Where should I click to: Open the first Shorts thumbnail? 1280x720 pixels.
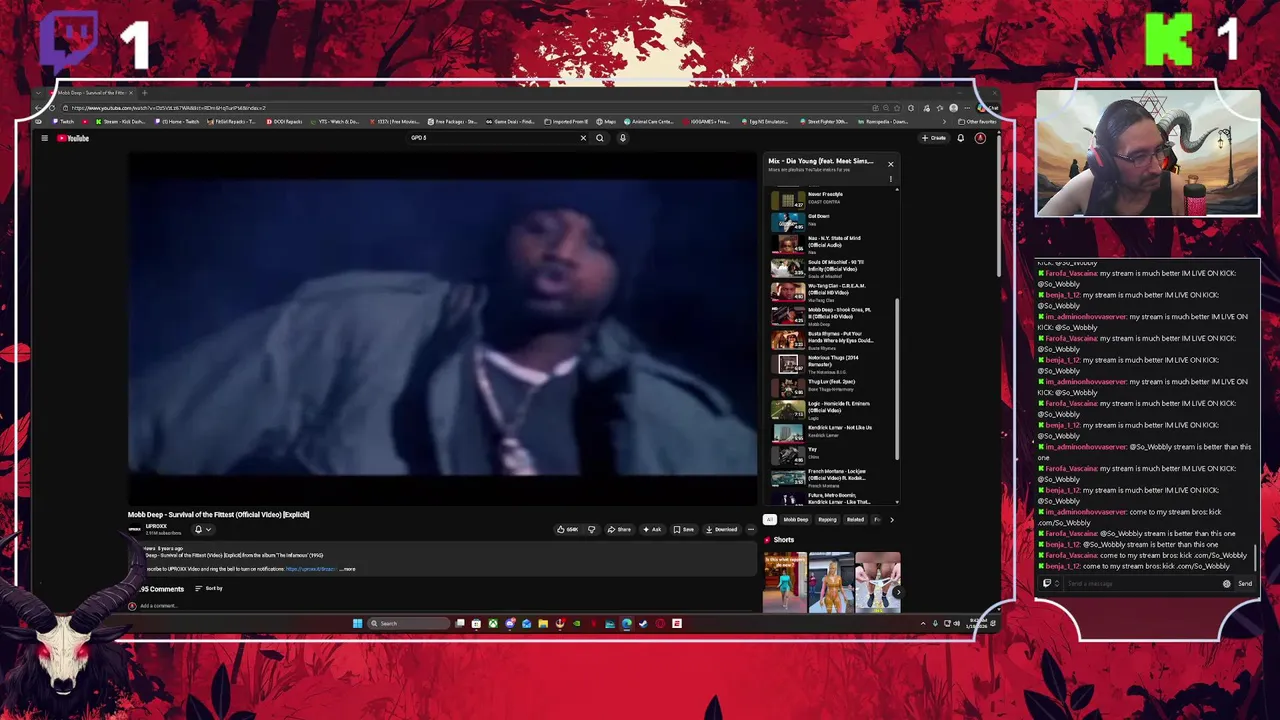pyautogui.click(x=784, y=581)
